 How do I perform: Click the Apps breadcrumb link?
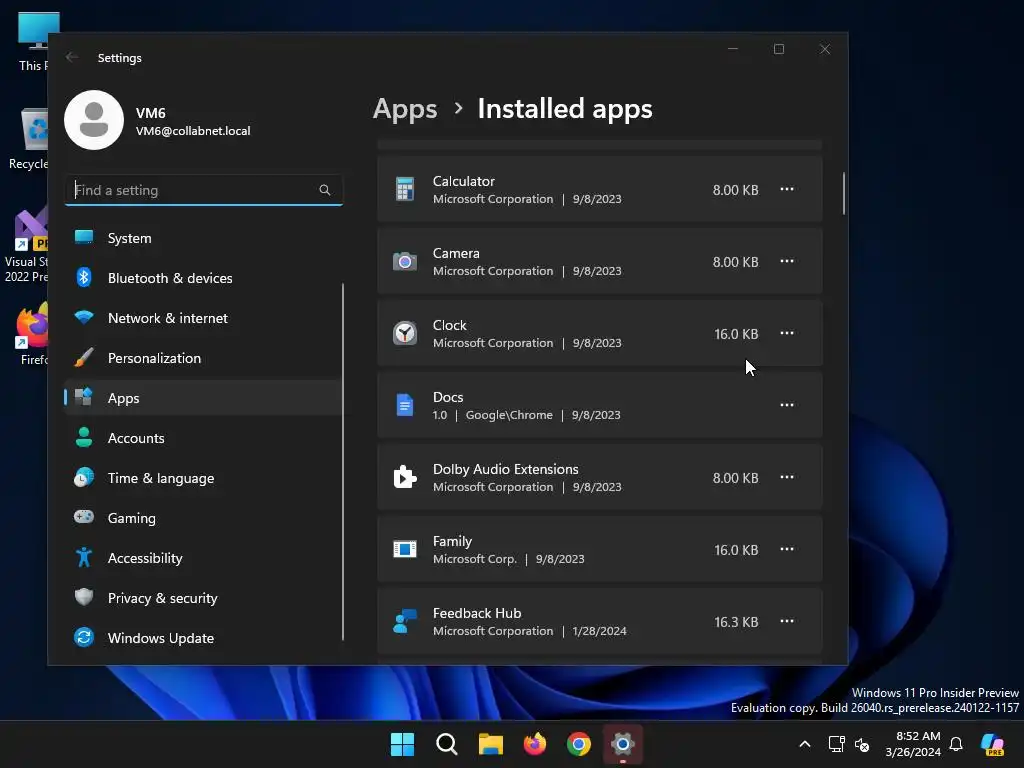point(405,109)
